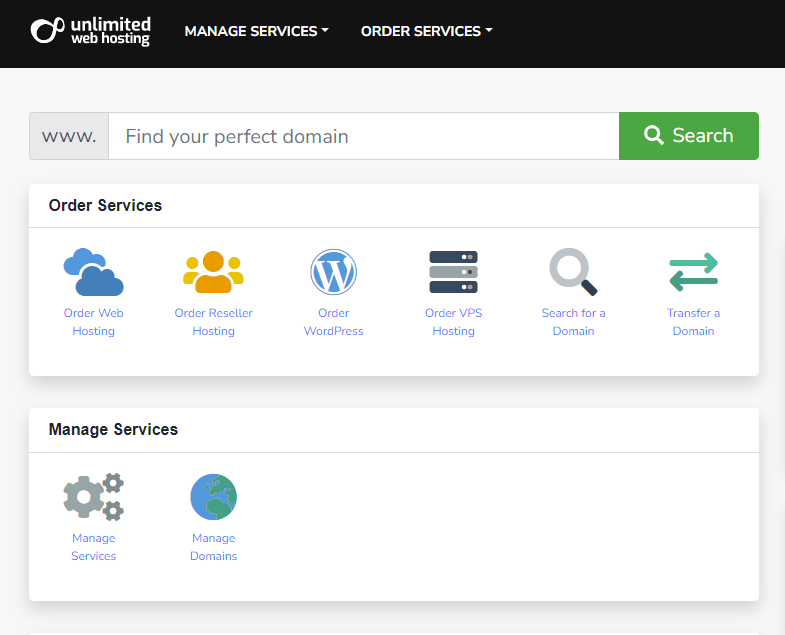Open the Order VPS Hosting link
The image size is (785, 635).
(454, 322)
